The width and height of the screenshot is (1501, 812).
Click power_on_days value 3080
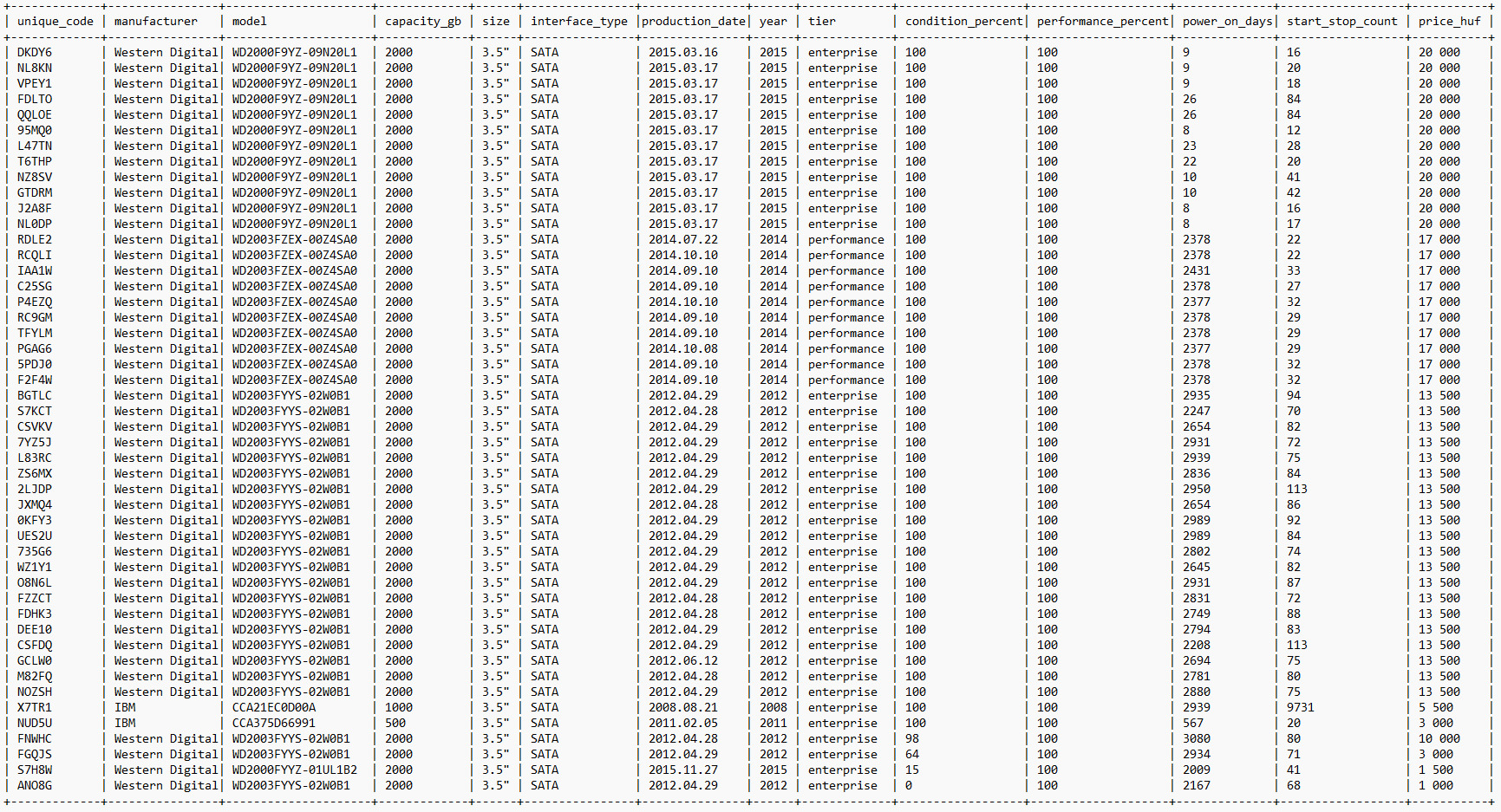point(1197,738)
